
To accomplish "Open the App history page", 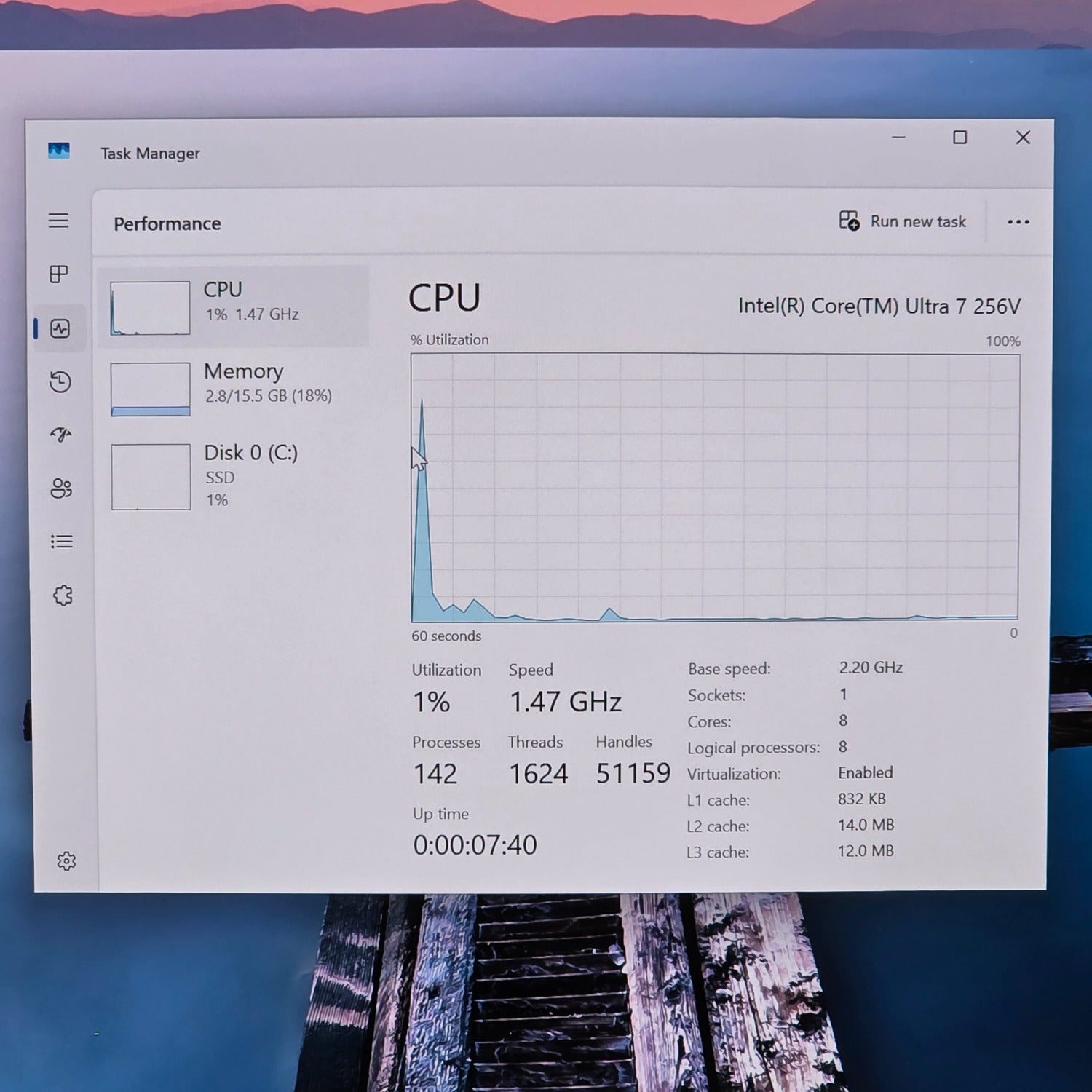I will pos(60,381).
